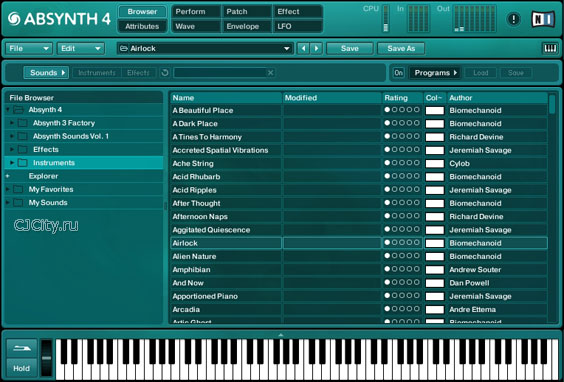Open the Attributes view

pyautogui.click(x=142, y=26)
